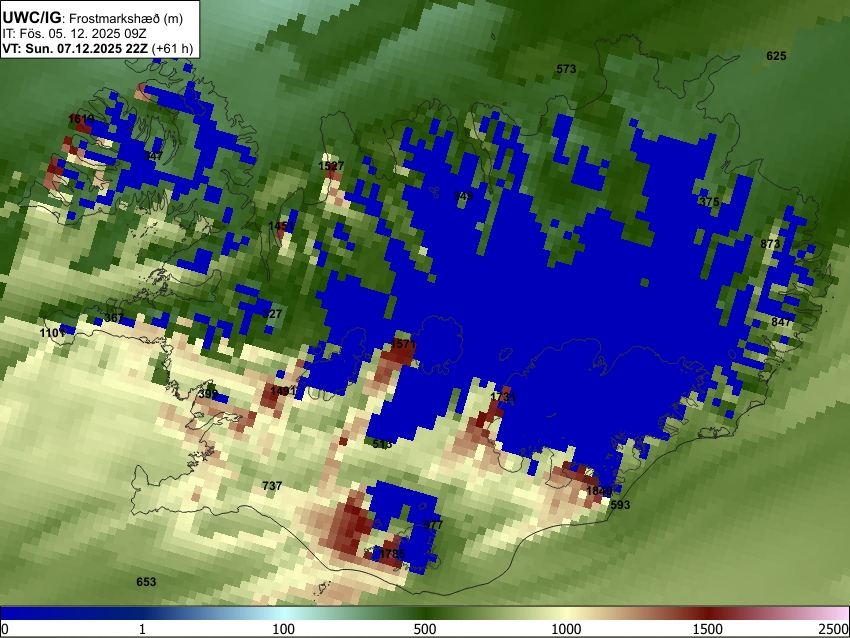Click the 'UWC/IG: Frostmarkshæð (m)' title text
The width and height of the screenshot is (850, 638).
(92, 18)
